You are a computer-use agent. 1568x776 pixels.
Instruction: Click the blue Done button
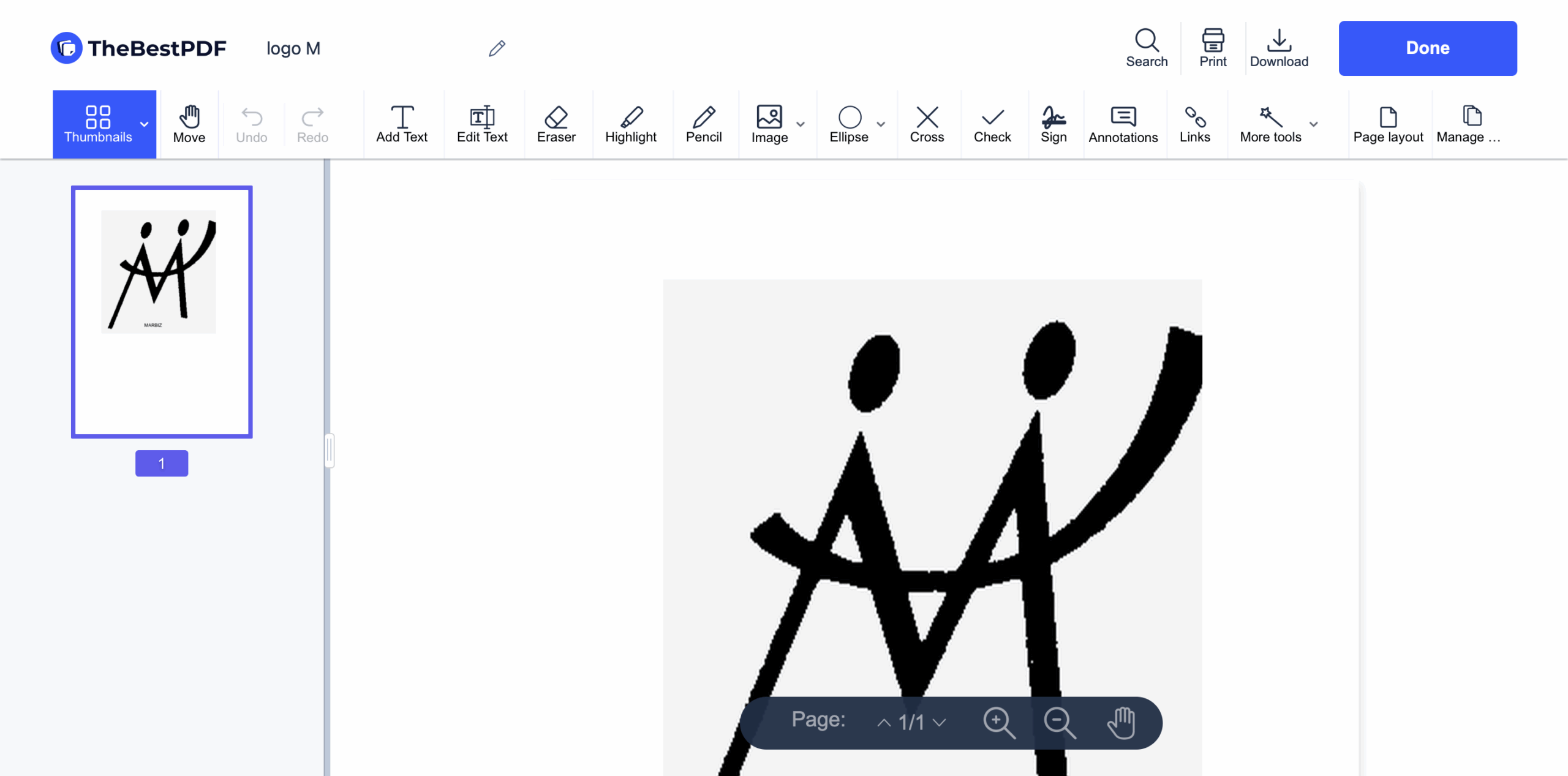click(1427, 48)
